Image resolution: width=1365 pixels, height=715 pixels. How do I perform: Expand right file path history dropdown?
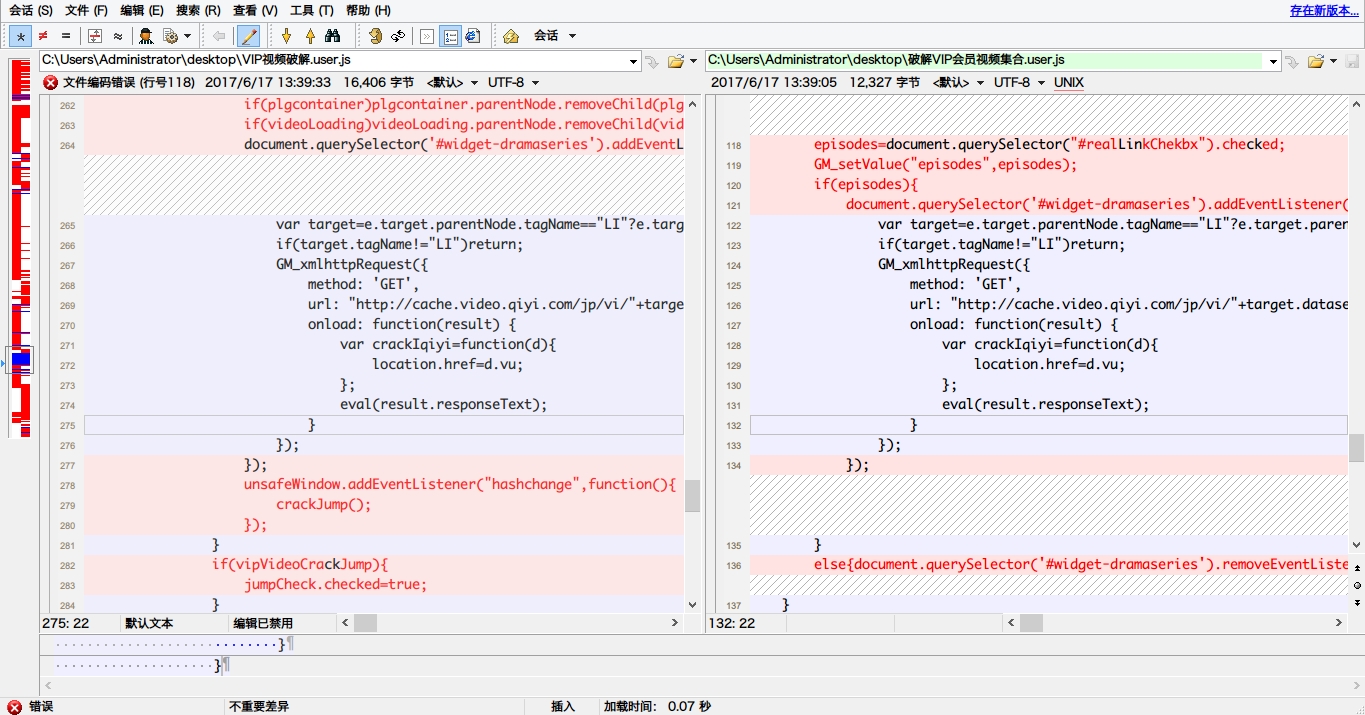pos(1274,62)
